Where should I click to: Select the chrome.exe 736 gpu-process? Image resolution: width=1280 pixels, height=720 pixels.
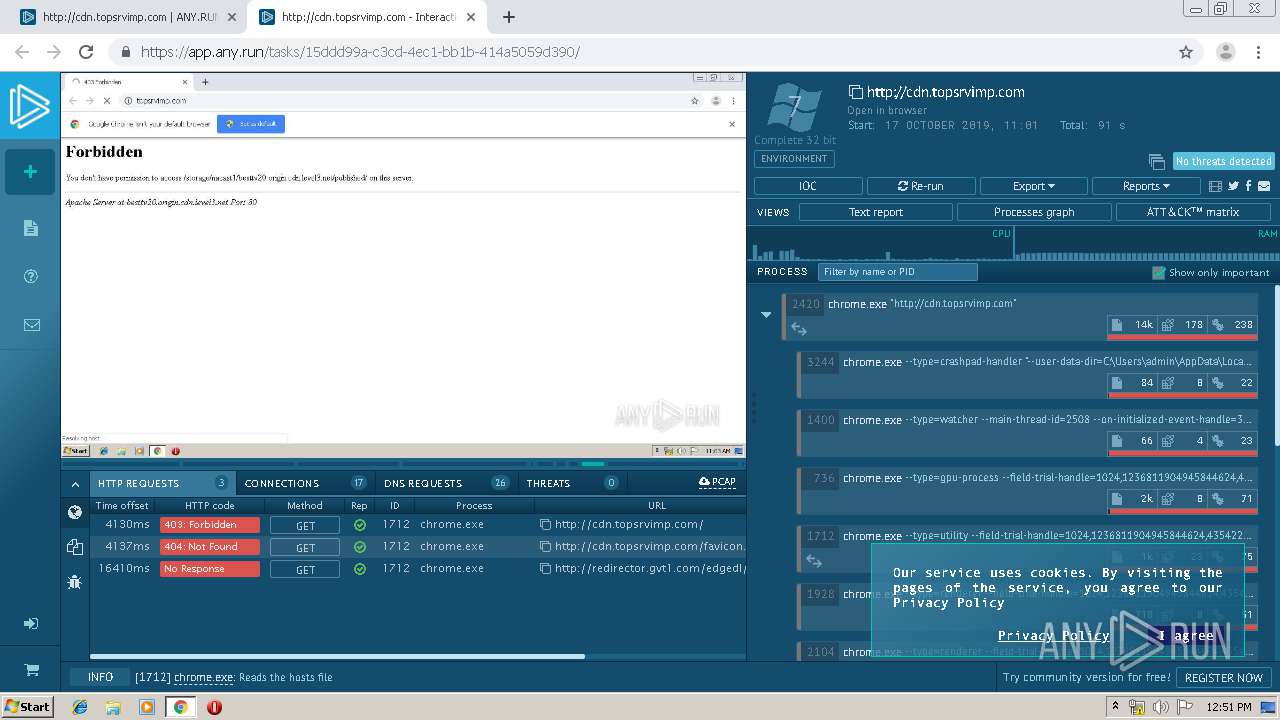pyautogui.click(x=1027, y=490)
